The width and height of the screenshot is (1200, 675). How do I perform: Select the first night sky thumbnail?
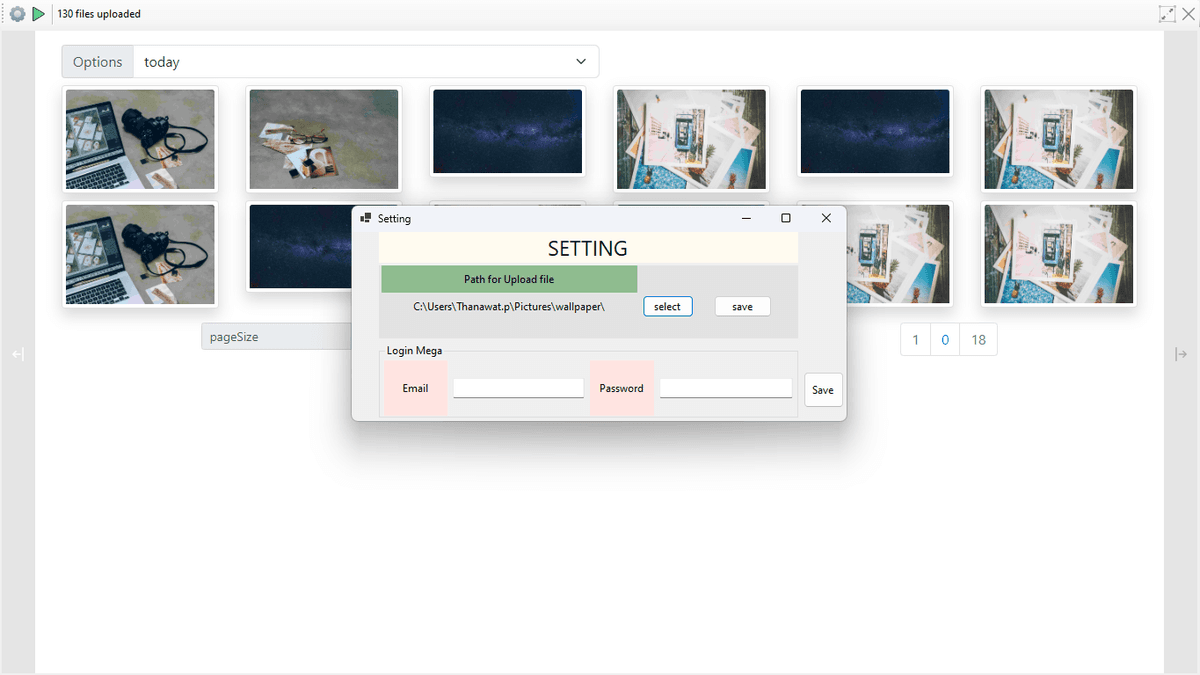pos(508,132)
